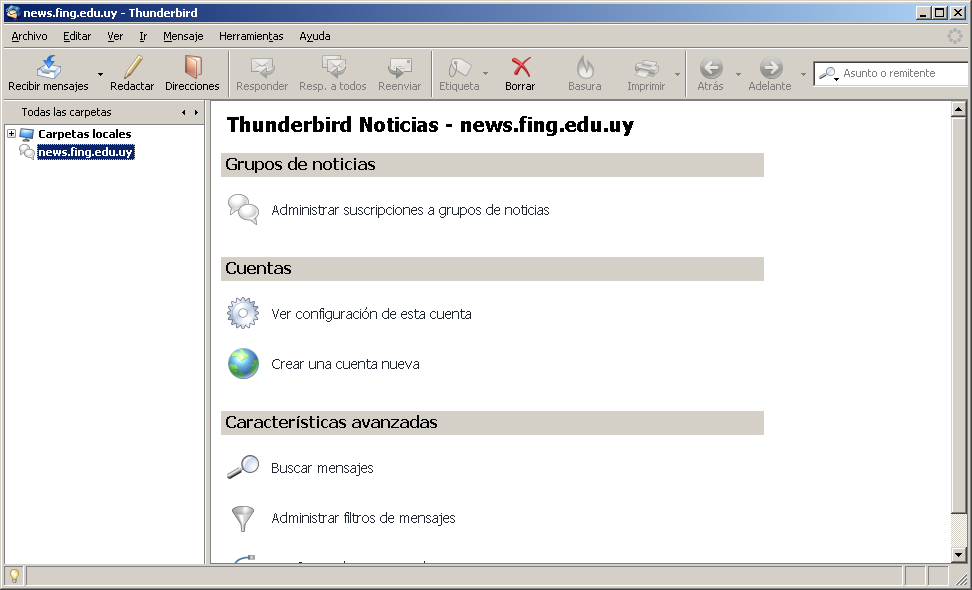Open the Herramientas menu
Screen dimensions: 972x590
pos(251,36)
